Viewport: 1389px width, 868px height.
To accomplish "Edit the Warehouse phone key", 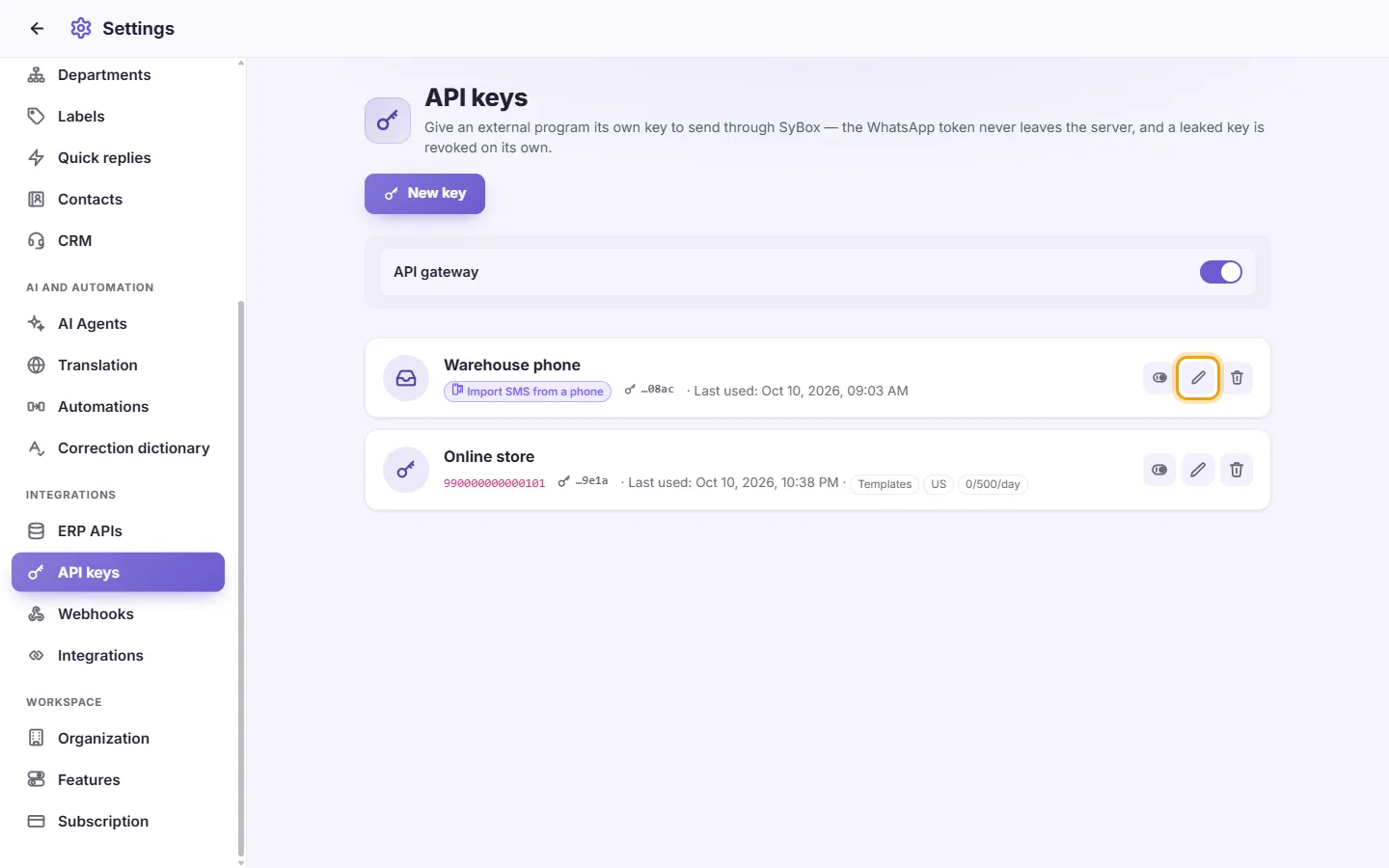I will point(1198,378).
